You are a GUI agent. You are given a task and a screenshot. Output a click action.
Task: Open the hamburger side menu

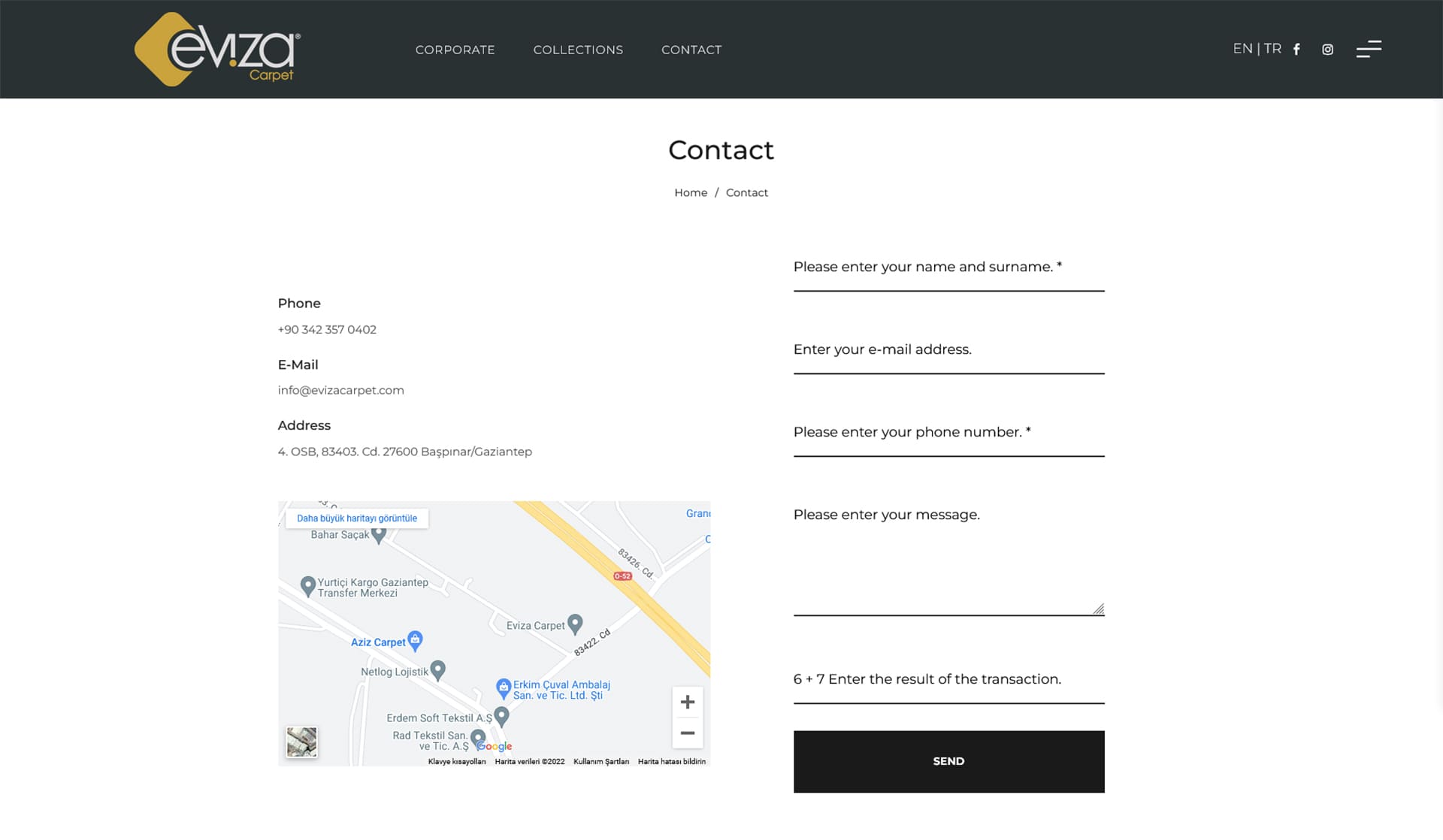tap(1369, 49)
